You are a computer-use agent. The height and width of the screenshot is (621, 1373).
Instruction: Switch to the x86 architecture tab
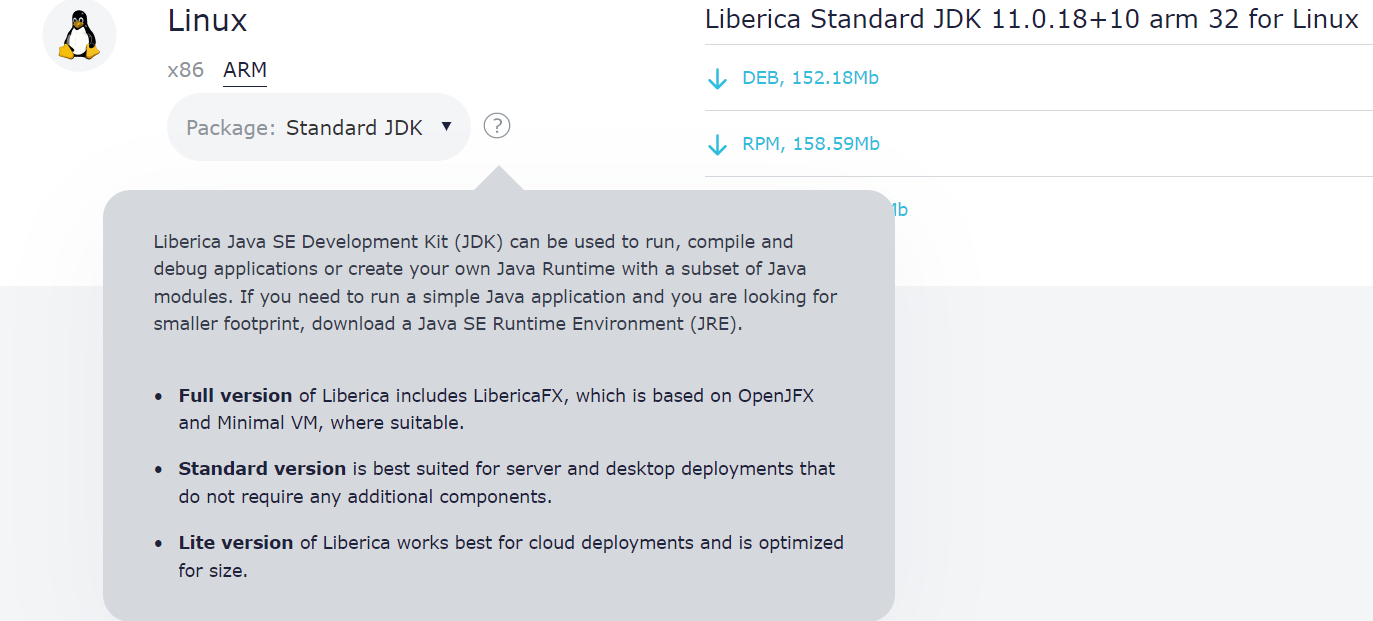point(186,70)
